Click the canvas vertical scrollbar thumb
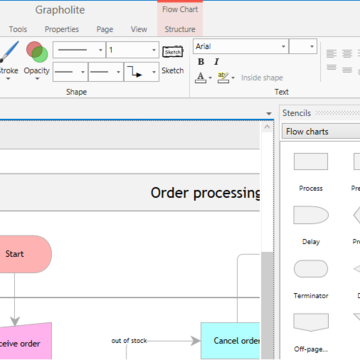This screenshot has width=360, height=360. coord(267,305)
